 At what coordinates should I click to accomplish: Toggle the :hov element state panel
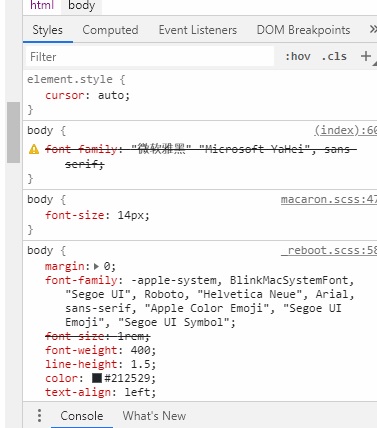297,56
